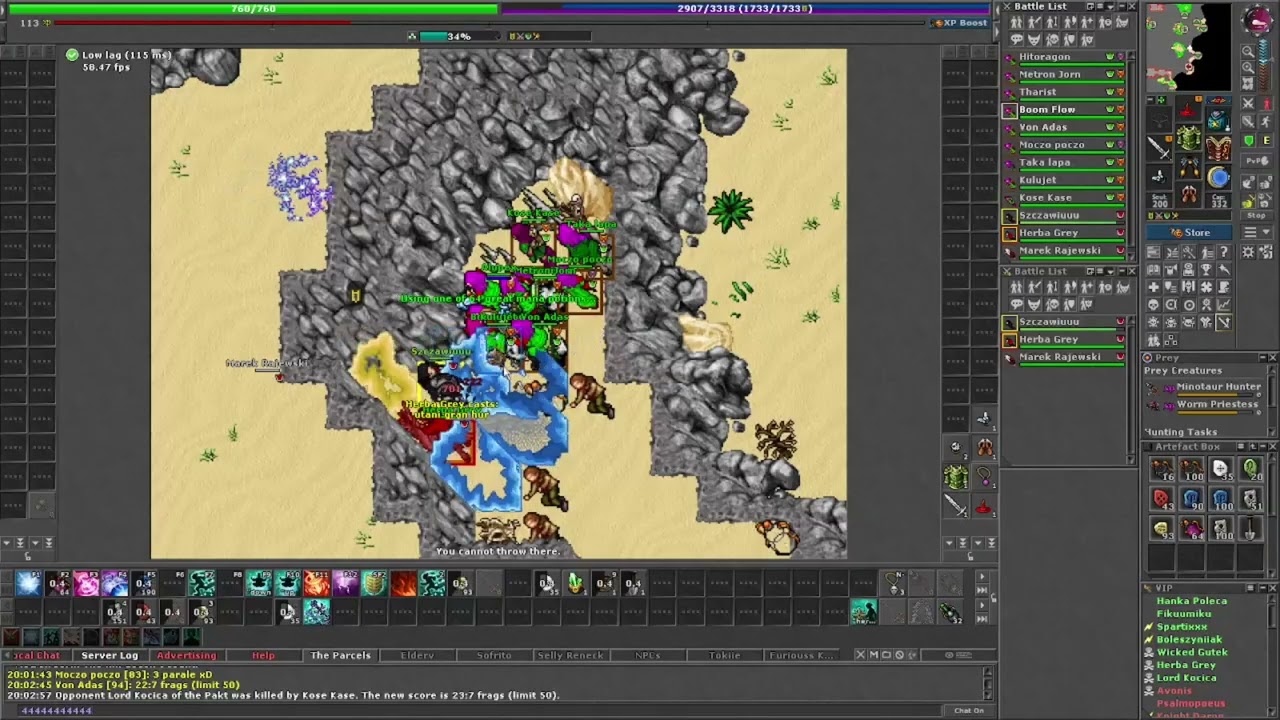Select the armor equipment slot
1280x720 pixels.
pyautogui.click(x=1188, y=138)
